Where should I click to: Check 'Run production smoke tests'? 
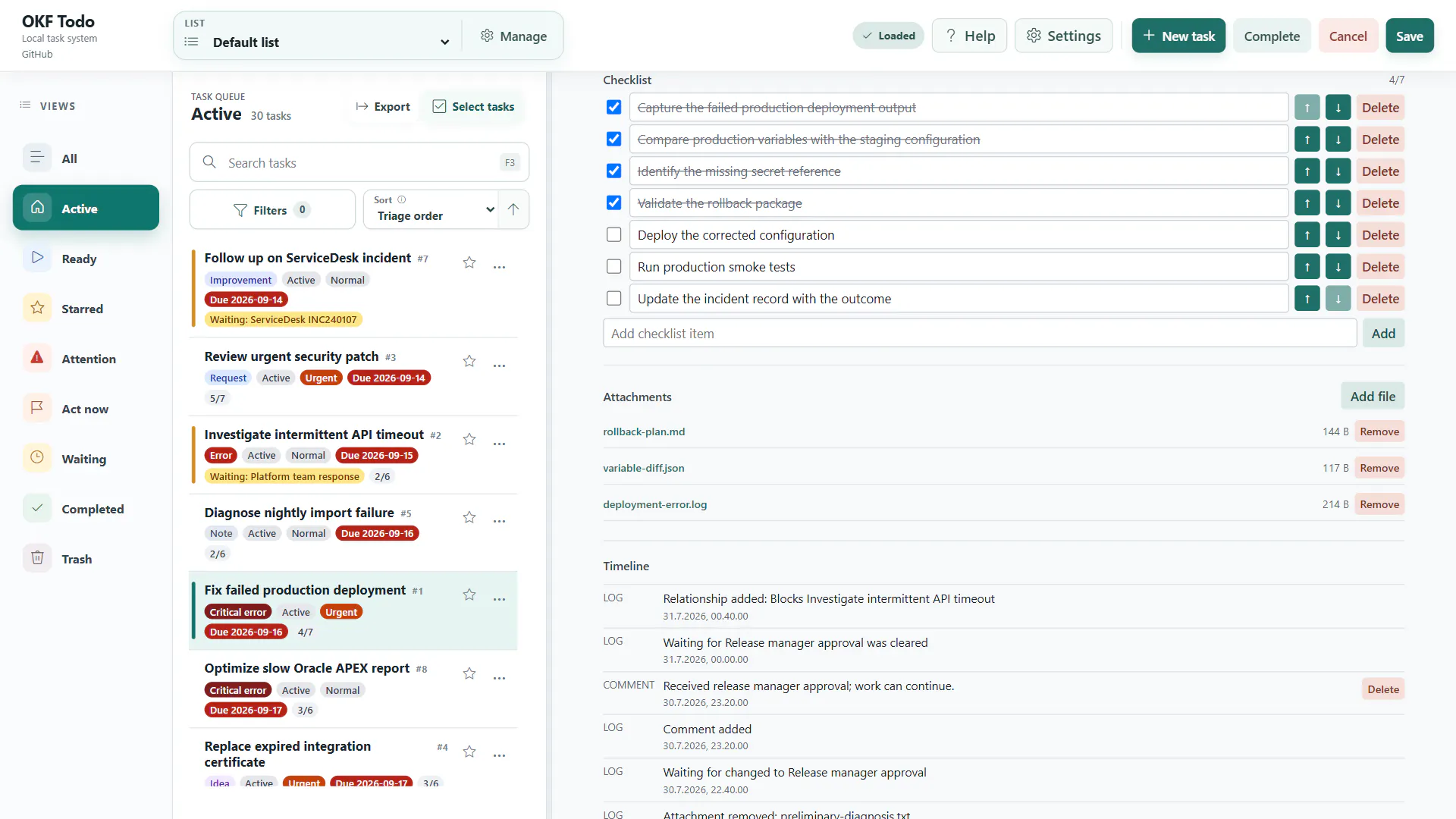[613, 267]
